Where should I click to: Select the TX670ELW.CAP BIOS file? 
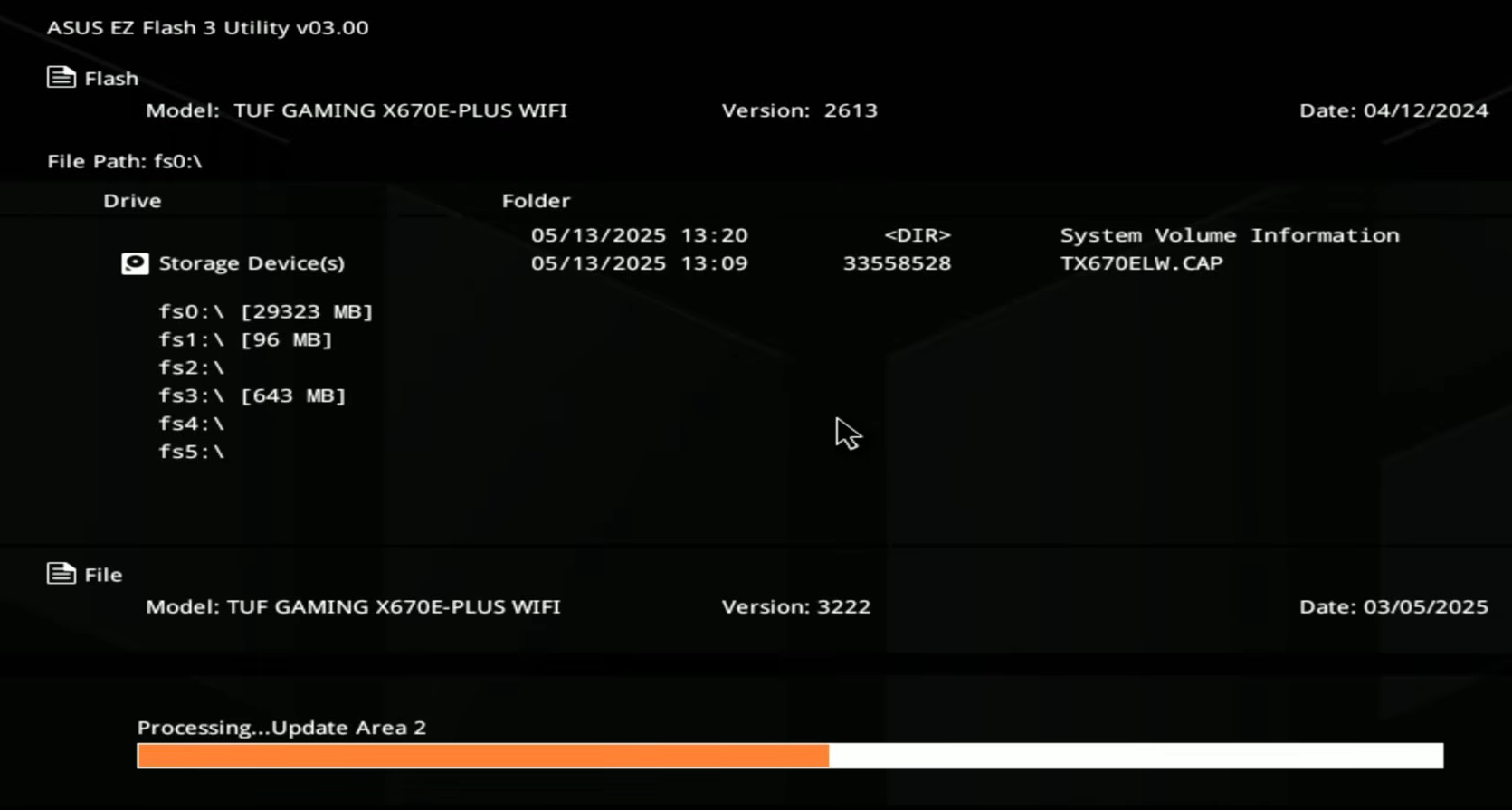1141,263
